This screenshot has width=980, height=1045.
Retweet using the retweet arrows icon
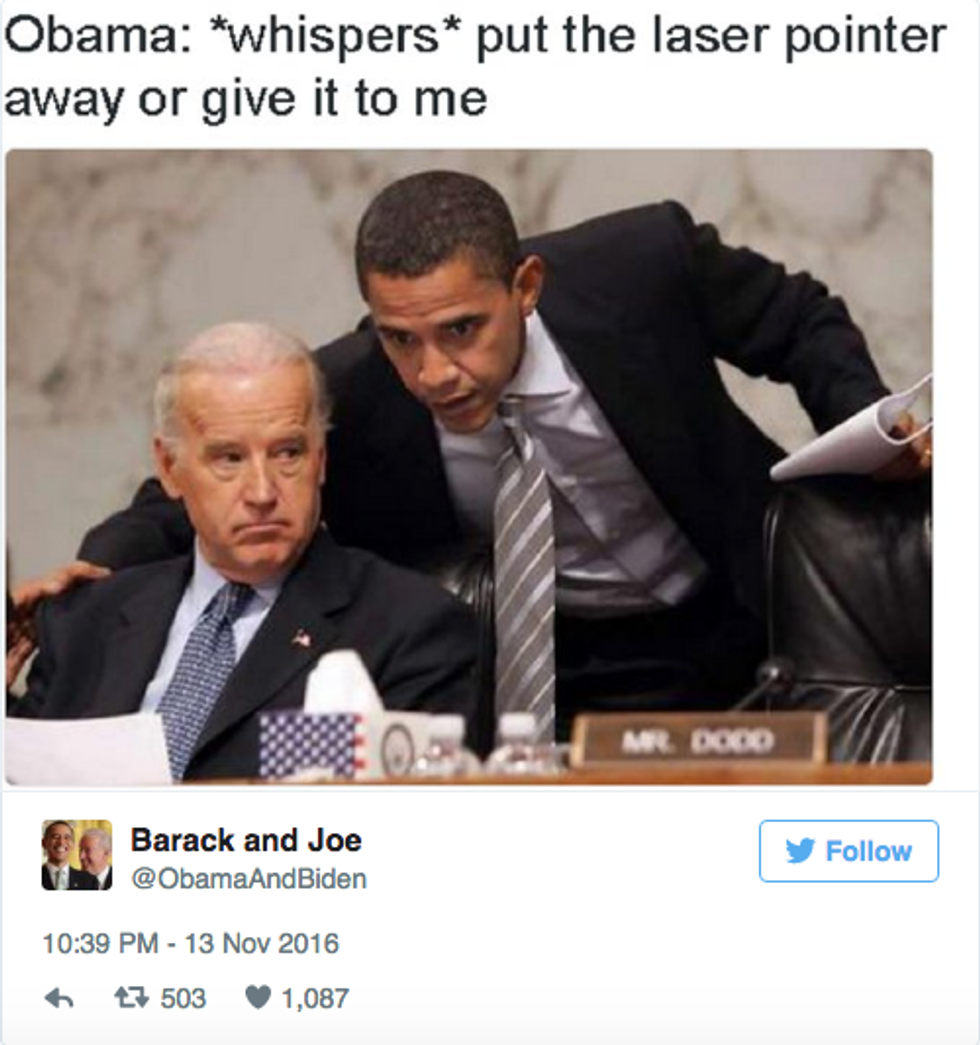pyautogui.click(x=129, y=998)
